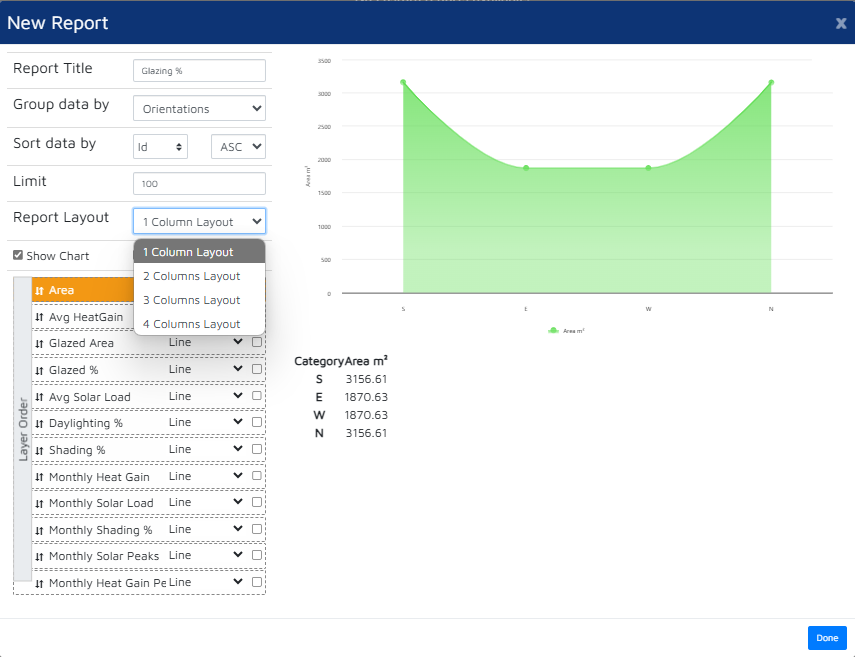Select the 1 Column Layout option
Viewport: 855px width, 657px height.
click(199, 252)
